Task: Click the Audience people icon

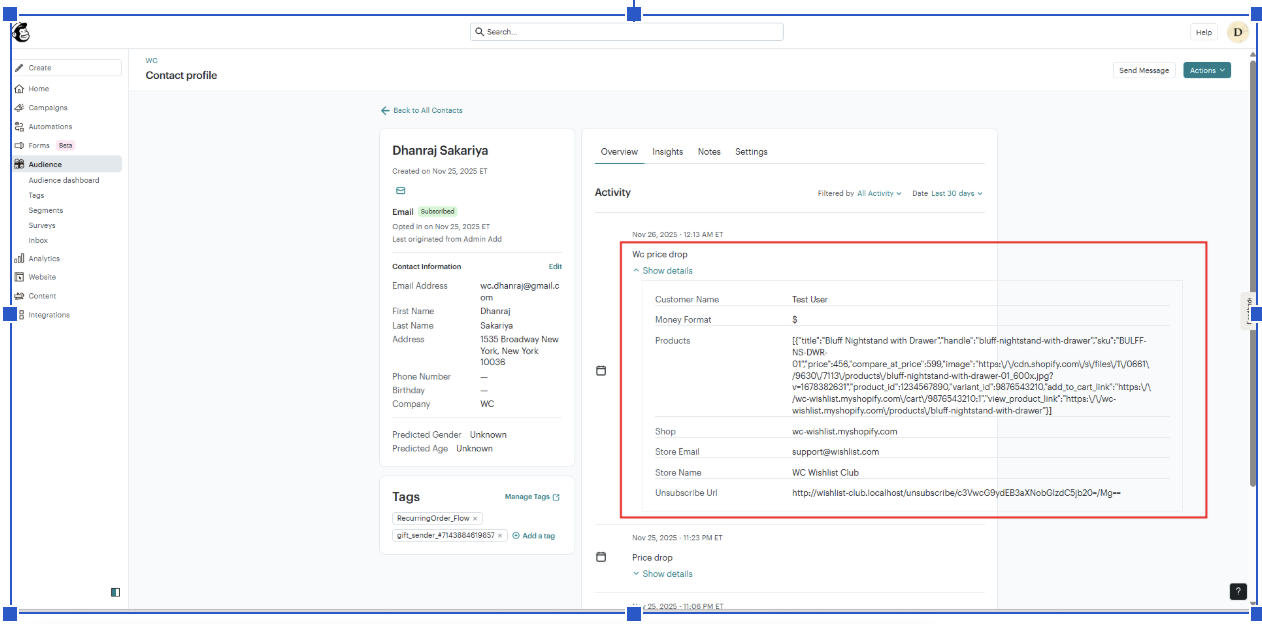Action: click(x=19, y=164)
